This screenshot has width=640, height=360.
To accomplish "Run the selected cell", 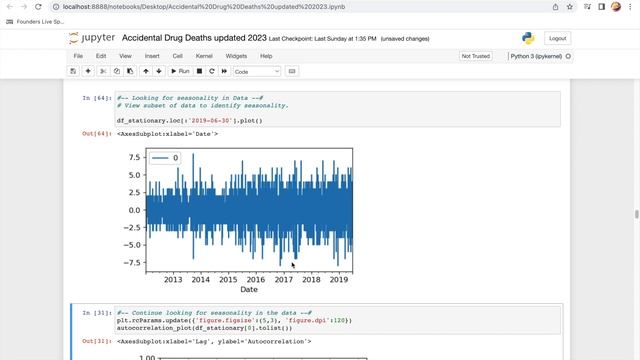I will coord(180,71).
